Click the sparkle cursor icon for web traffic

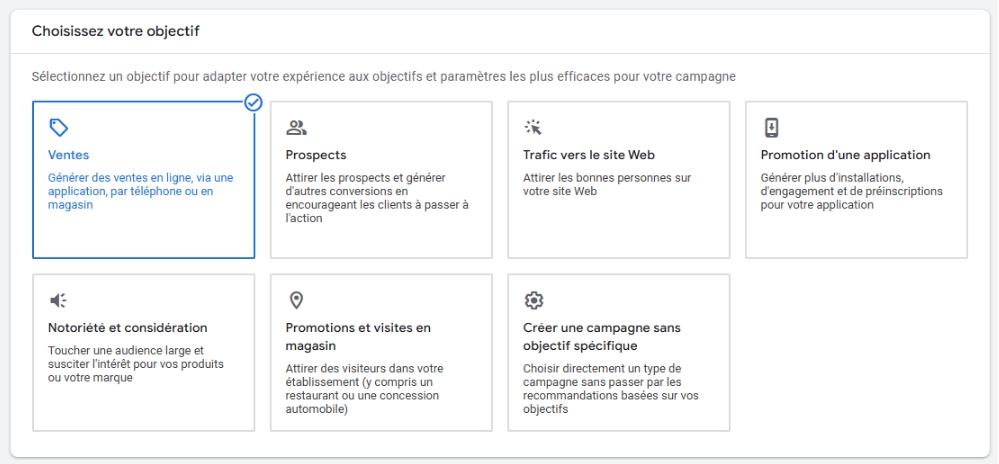click(x=533, y=127)
